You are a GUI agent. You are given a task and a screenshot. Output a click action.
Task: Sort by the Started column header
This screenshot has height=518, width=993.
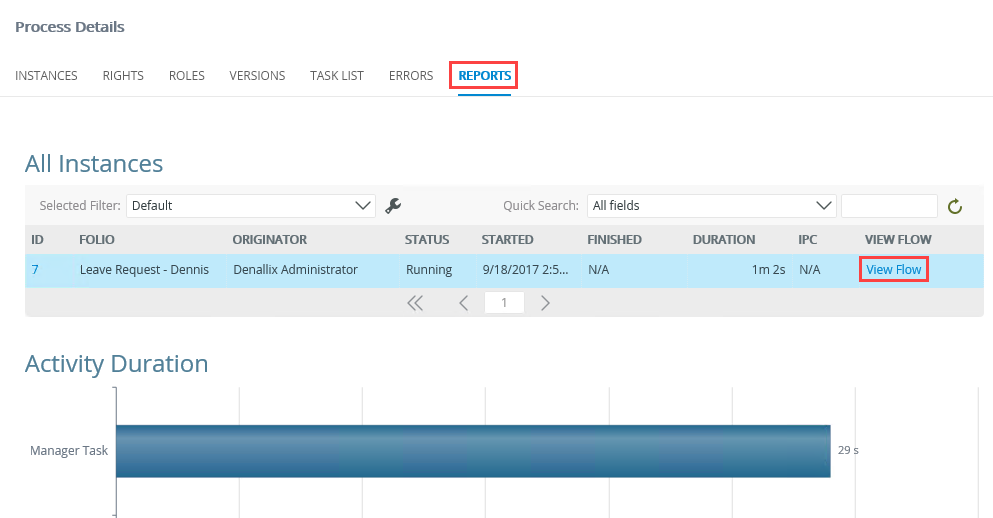click(507, 239)
